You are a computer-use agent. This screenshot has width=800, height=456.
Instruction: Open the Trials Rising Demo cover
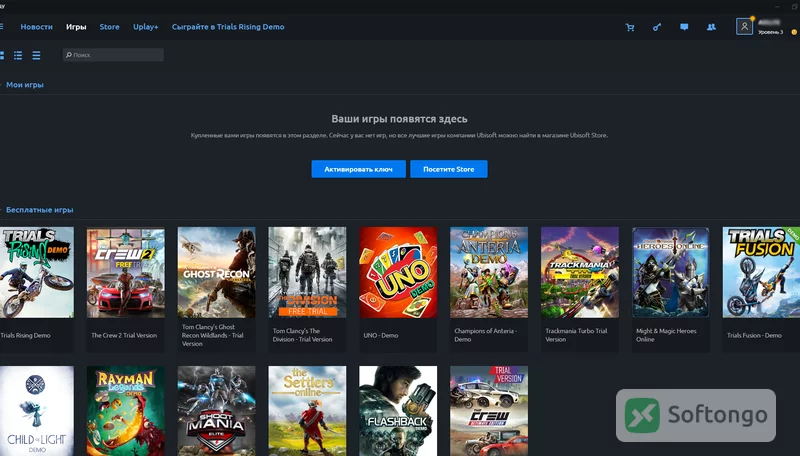pos(37,272)
